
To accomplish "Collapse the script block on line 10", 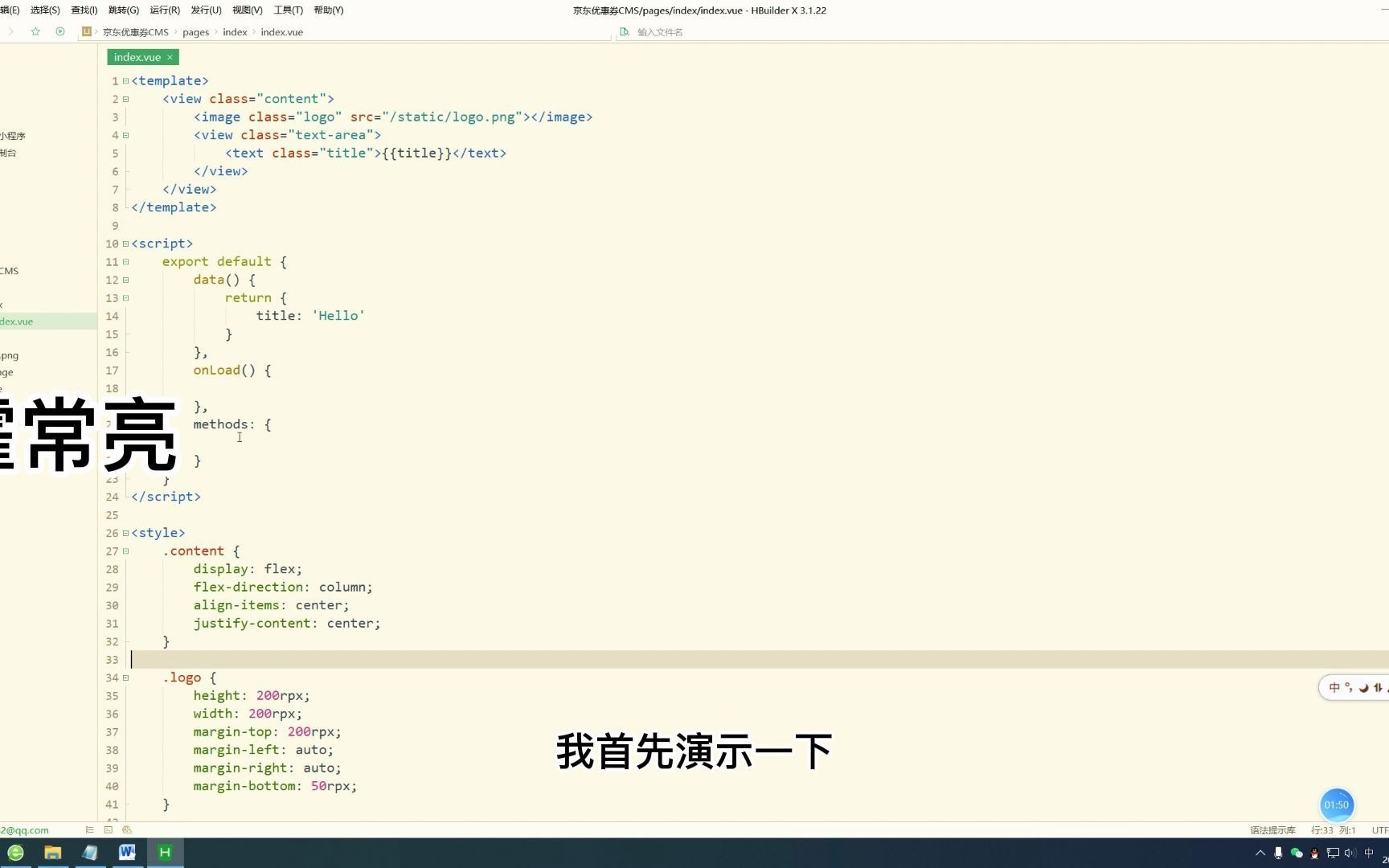I will (x=125, y=244).
